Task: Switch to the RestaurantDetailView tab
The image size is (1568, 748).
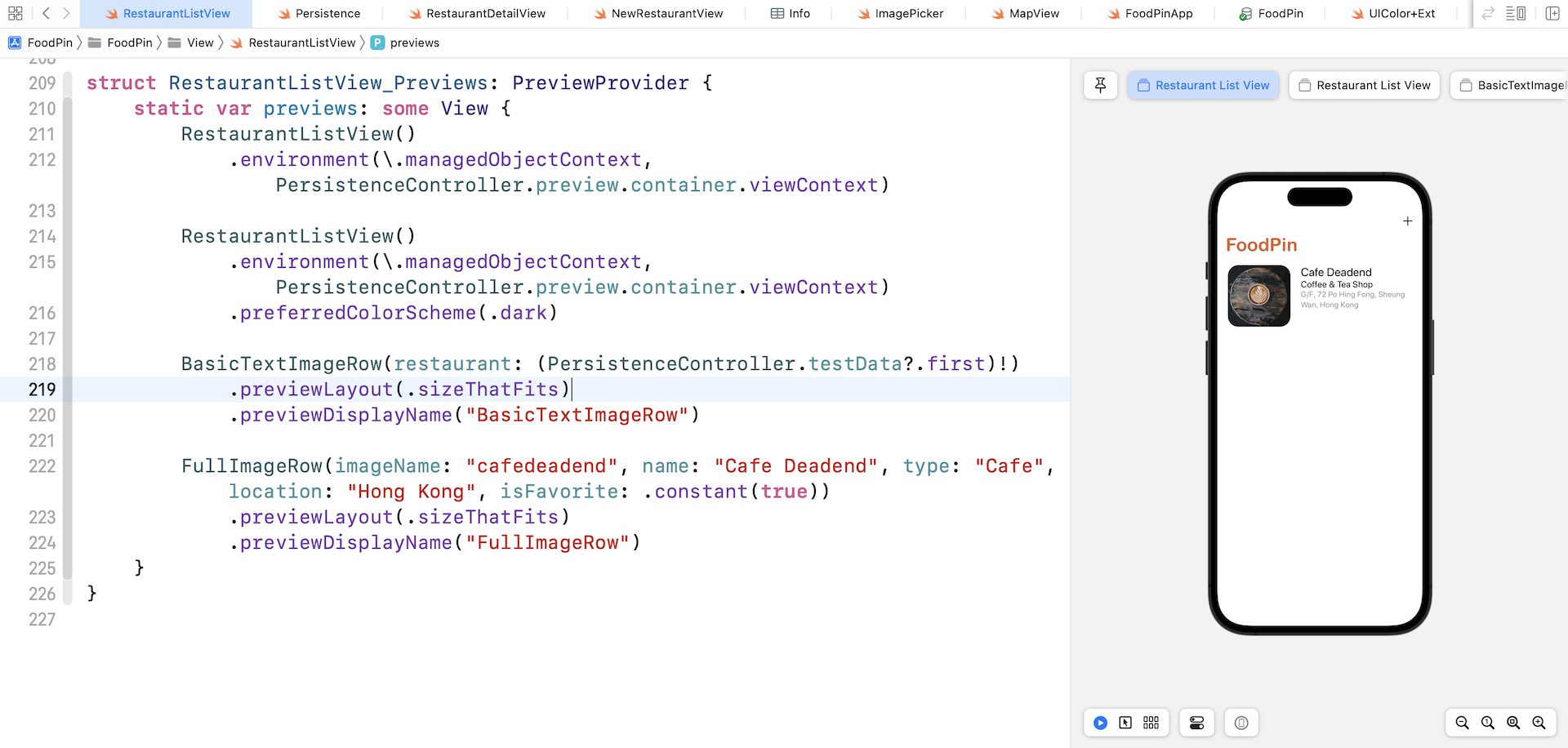Action: 485,13
